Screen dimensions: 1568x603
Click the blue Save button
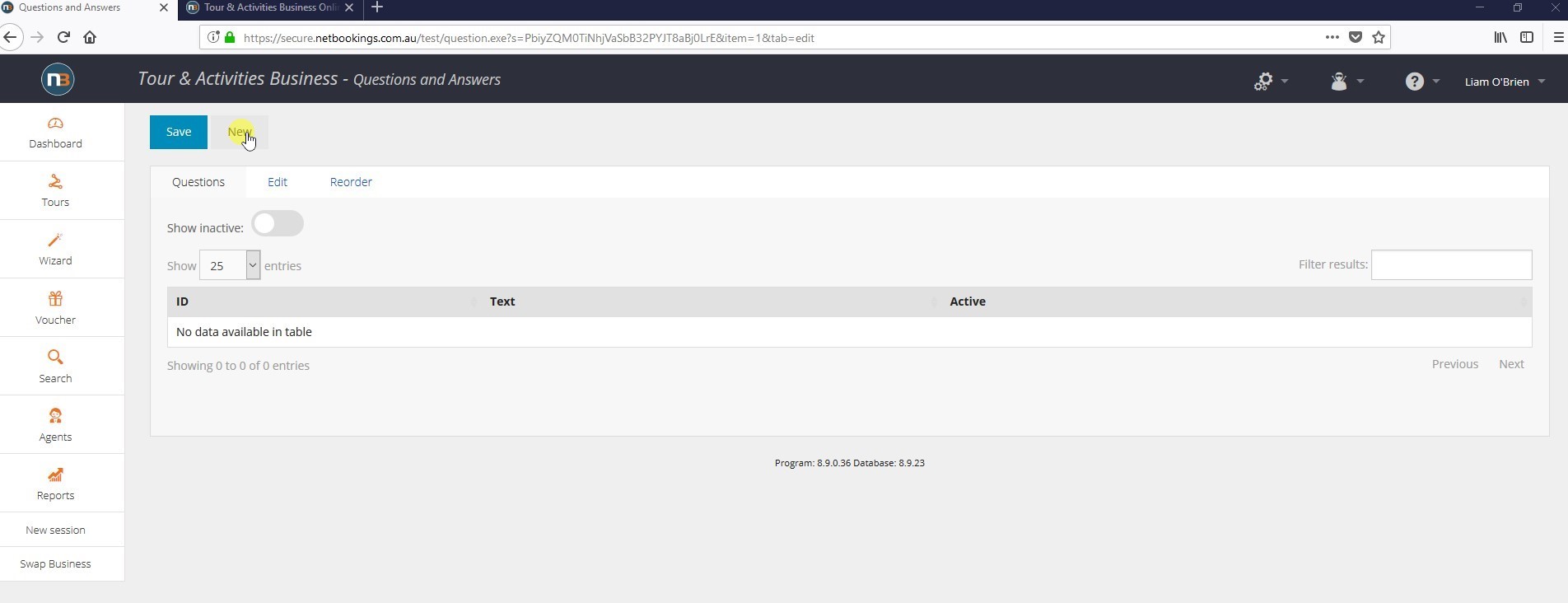tap(179, 132)
